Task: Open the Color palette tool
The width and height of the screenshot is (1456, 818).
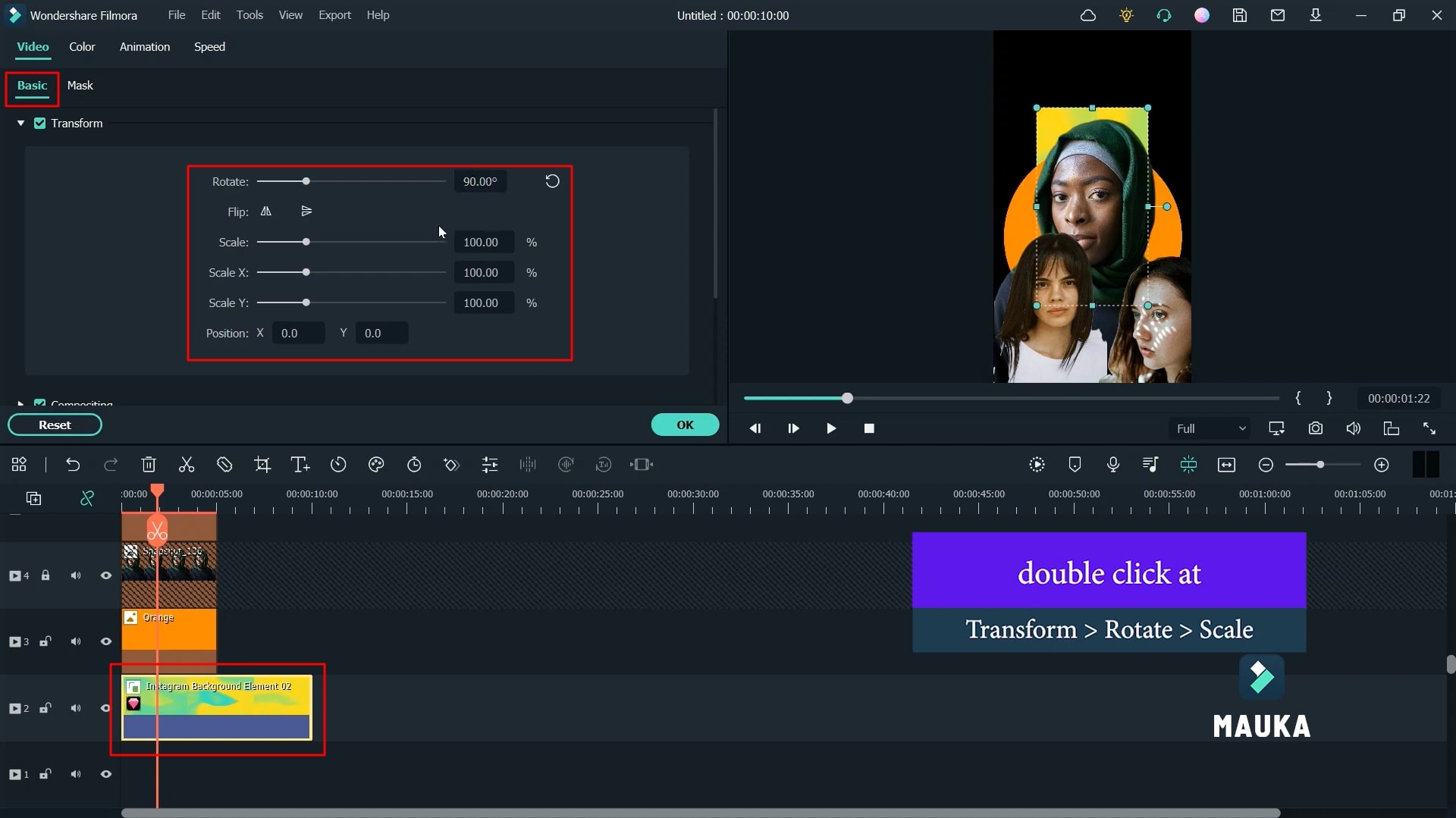Action: (376, 465)
